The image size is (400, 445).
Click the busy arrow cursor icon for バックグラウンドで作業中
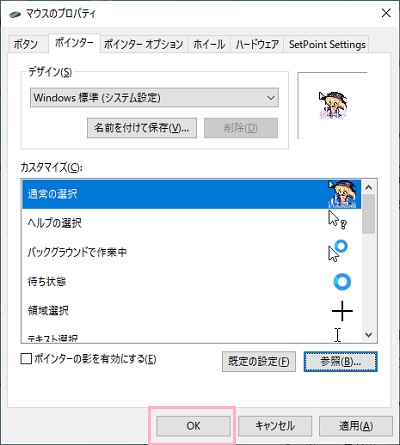click(x=338, y=251)
